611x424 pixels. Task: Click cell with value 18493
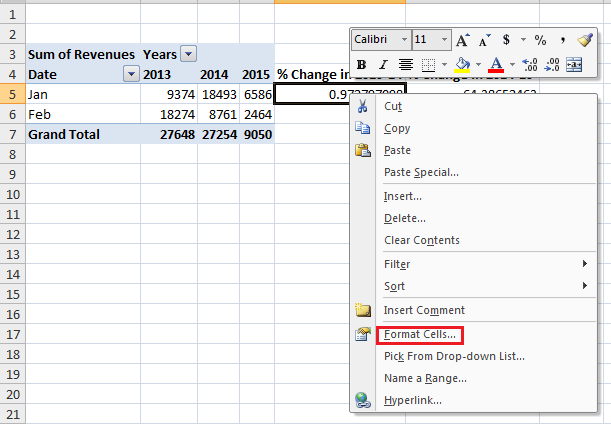pyautogui.click(x=219, y=94)
